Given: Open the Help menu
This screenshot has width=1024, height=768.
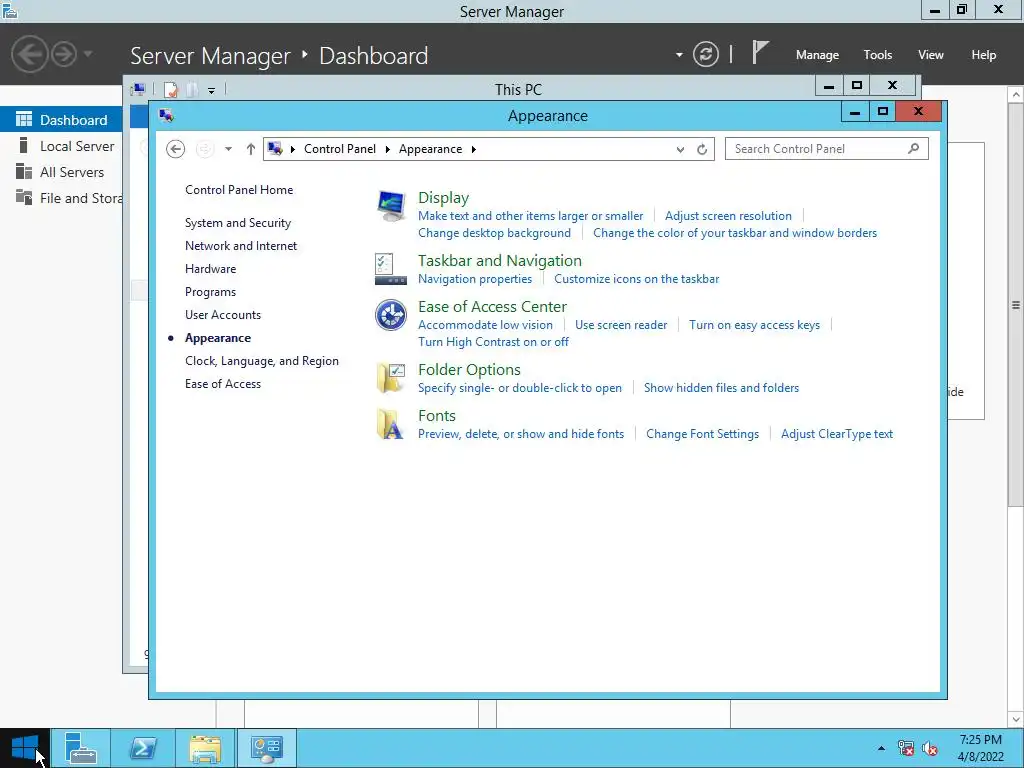Looking at the screenshot, I should [x=983, y=55].
